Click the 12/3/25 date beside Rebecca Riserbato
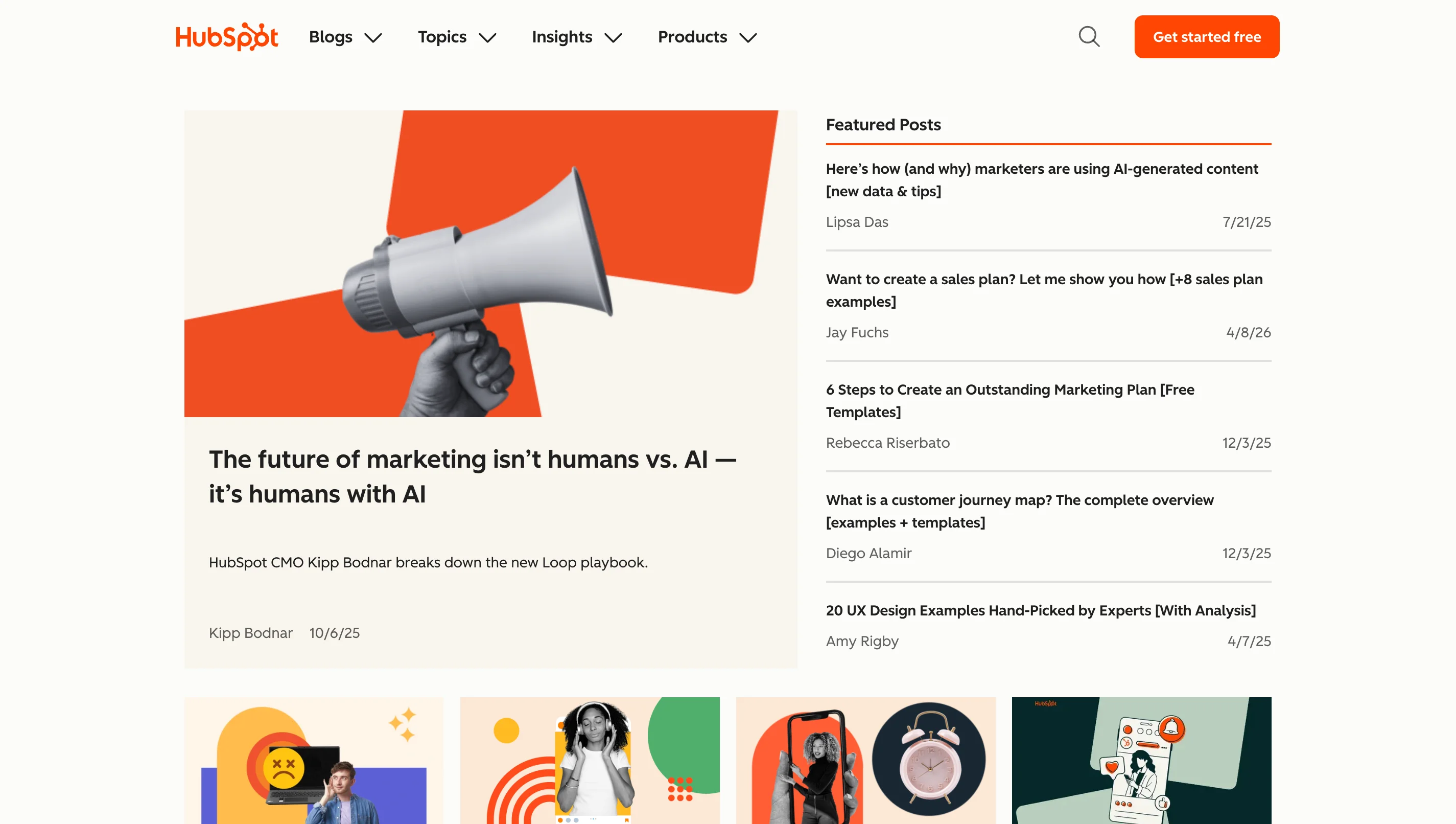 pyautogui.click(x=1246, y=443)
